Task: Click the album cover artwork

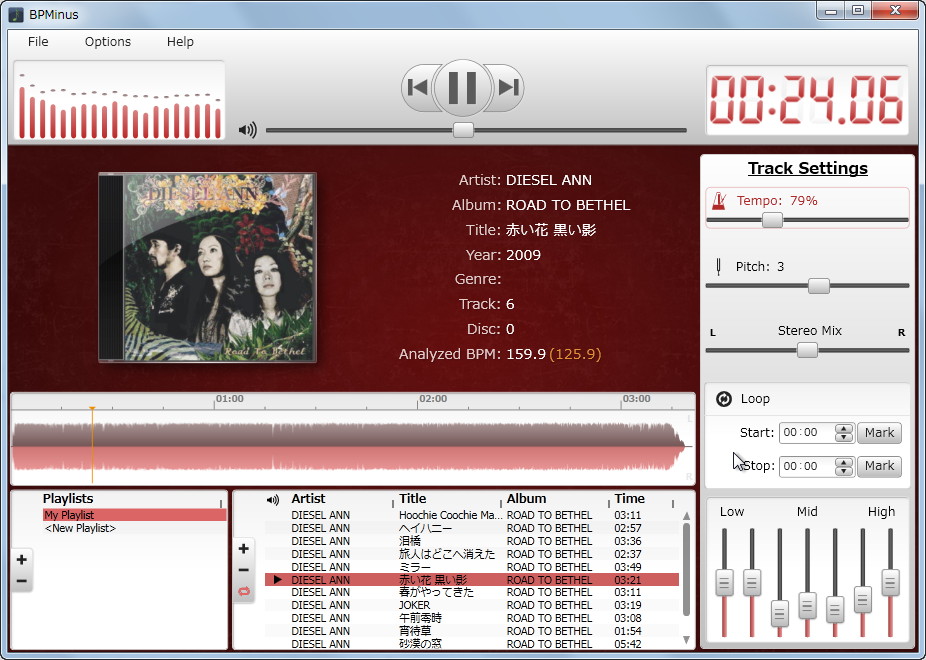Action: [207, 267]
